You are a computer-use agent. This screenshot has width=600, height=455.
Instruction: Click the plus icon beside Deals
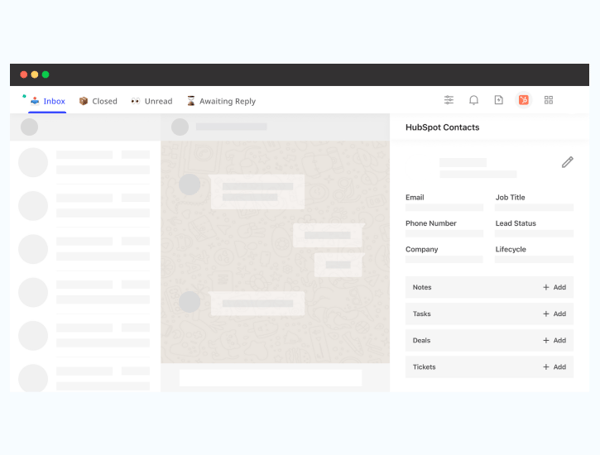click(x=546, y=340)
